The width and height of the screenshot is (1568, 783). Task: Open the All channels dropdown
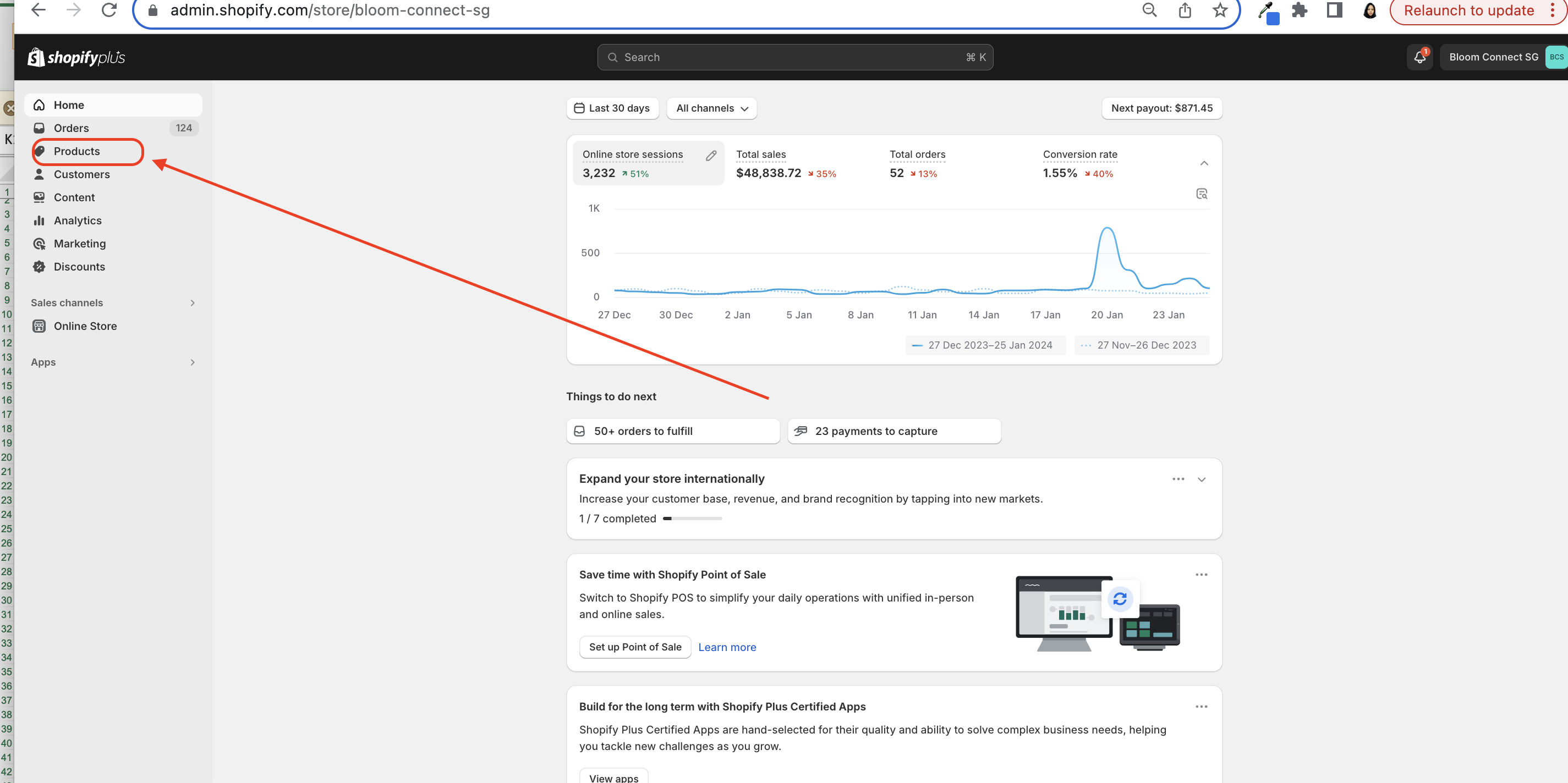(711, 108)
